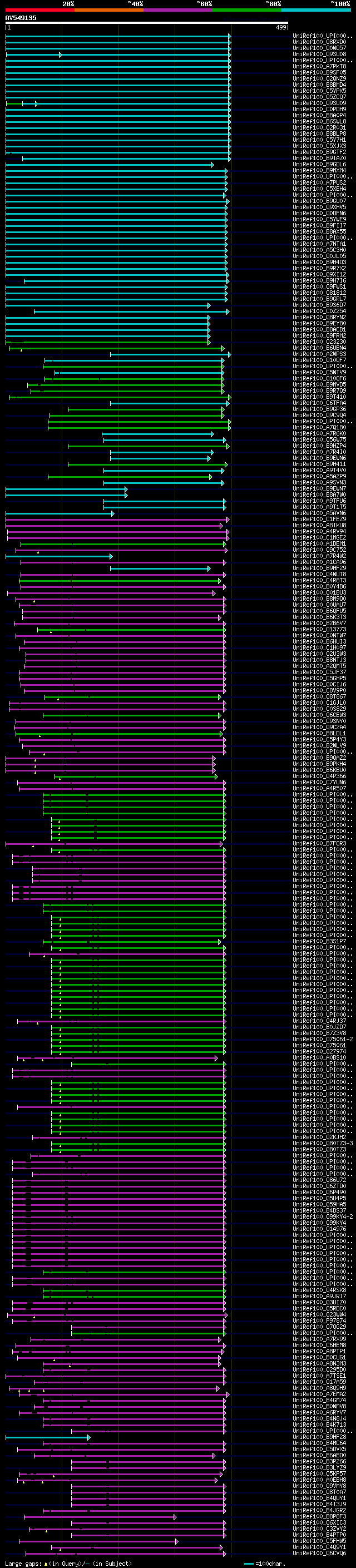
Task: Click the red ~20% identity legend segment
Action: coord(39,10)
